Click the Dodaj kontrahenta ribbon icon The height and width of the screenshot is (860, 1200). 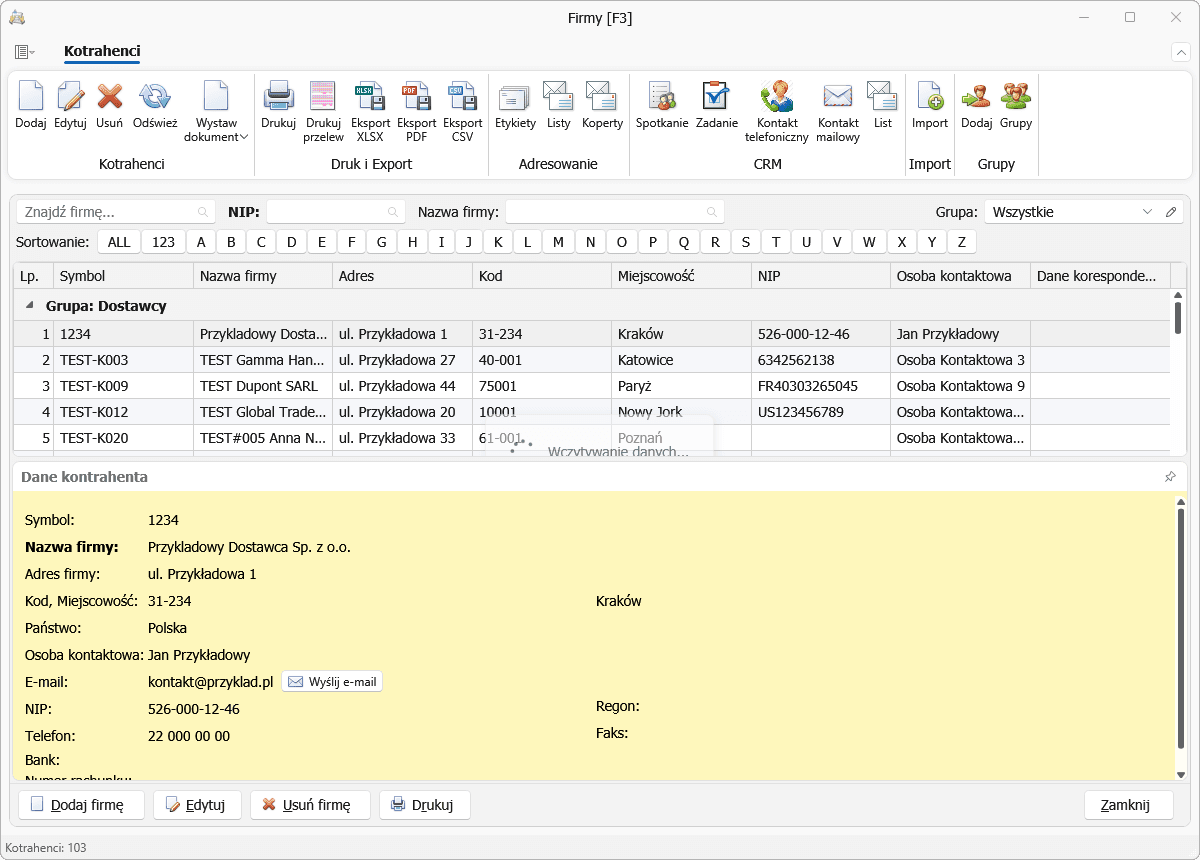[x=31, y=105]
